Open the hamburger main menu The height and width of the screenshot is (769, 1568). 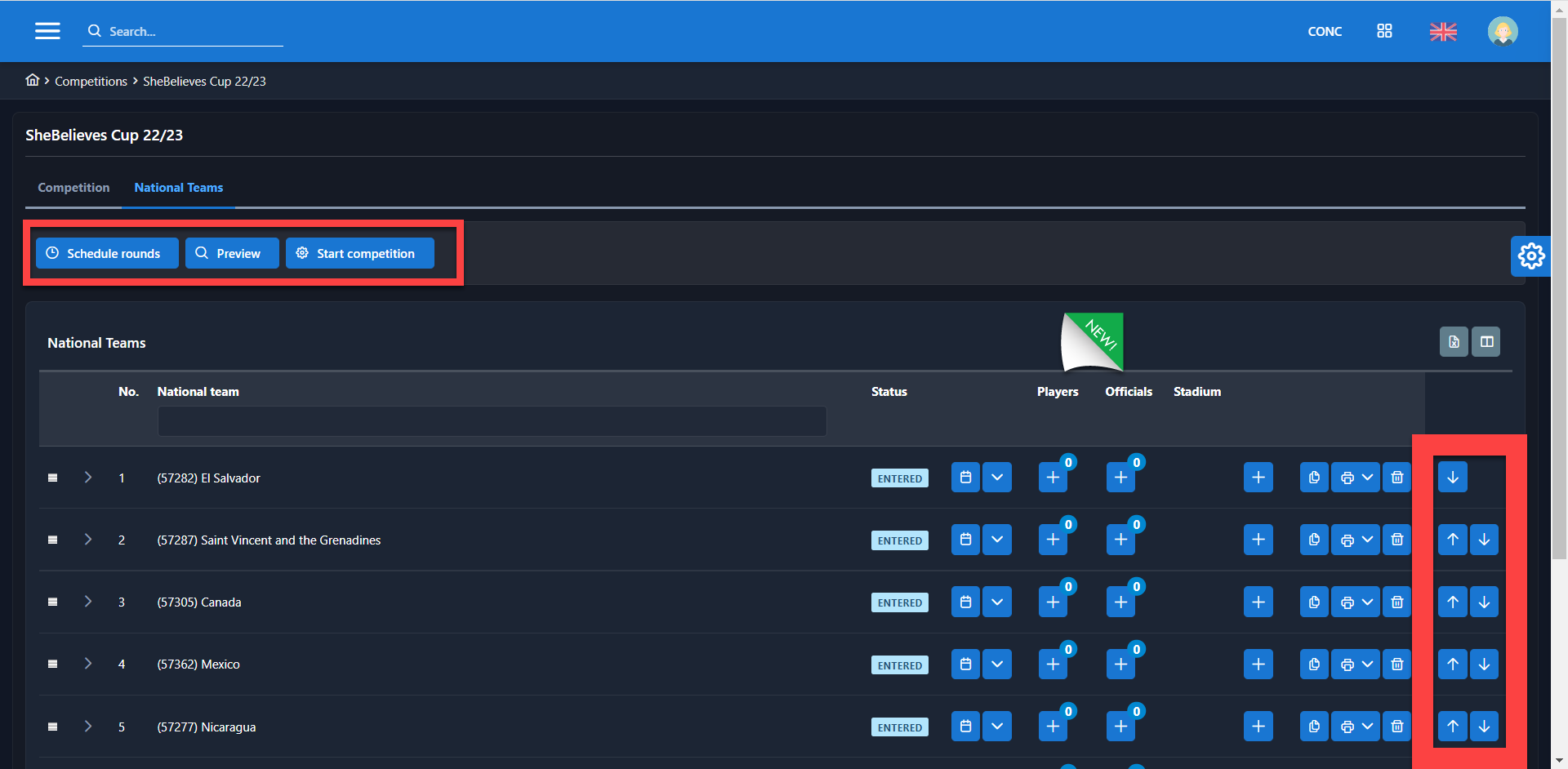click(47, 31)
